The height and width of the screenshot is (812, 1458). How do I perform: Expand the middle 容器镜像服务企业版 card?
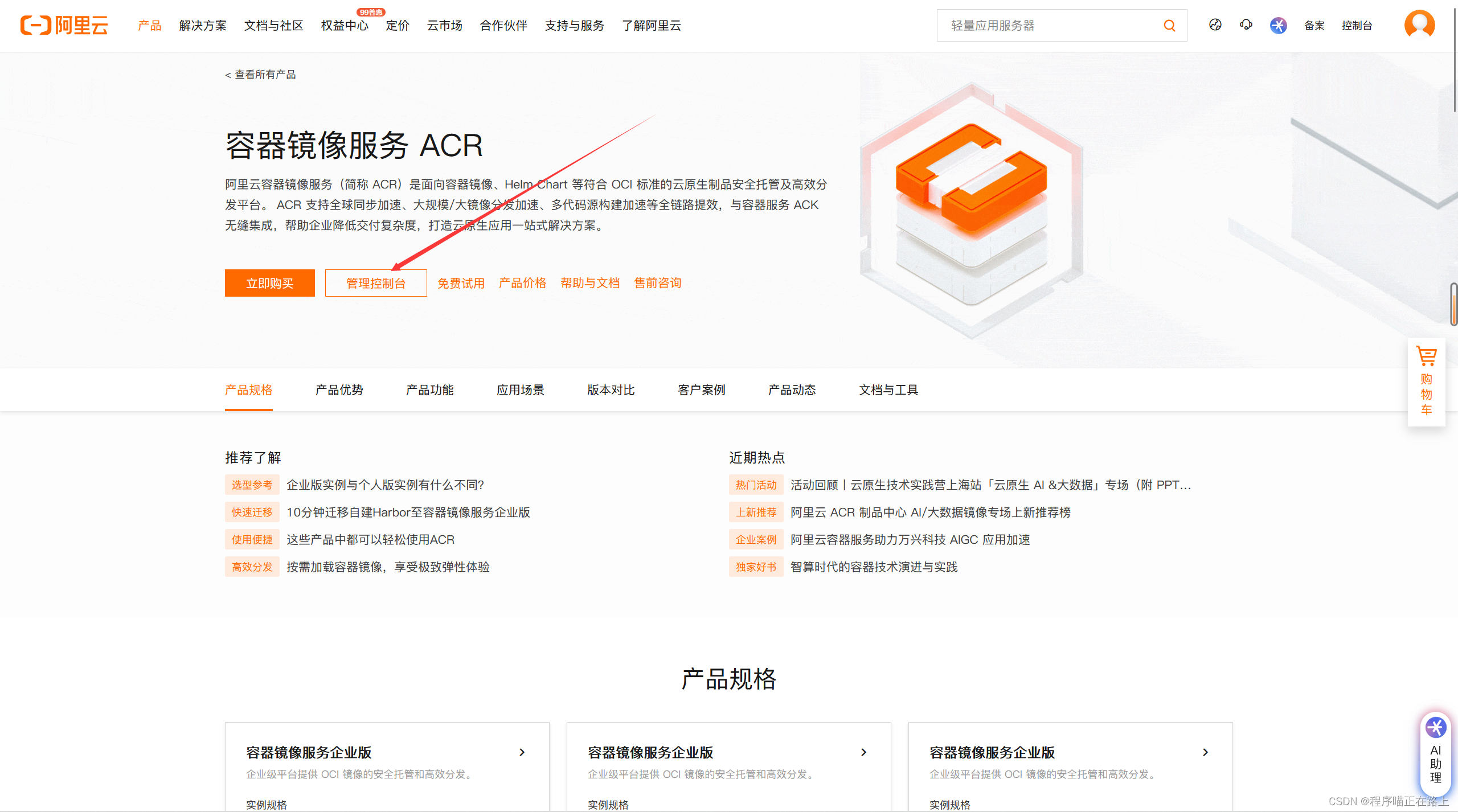click(863, 752)
